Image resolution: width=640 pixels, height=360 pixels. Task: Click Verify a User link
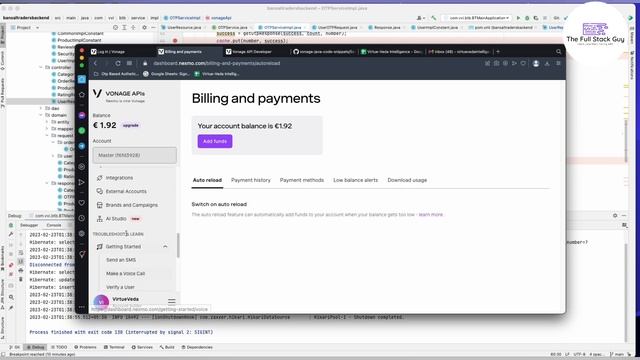click(120, 287)
